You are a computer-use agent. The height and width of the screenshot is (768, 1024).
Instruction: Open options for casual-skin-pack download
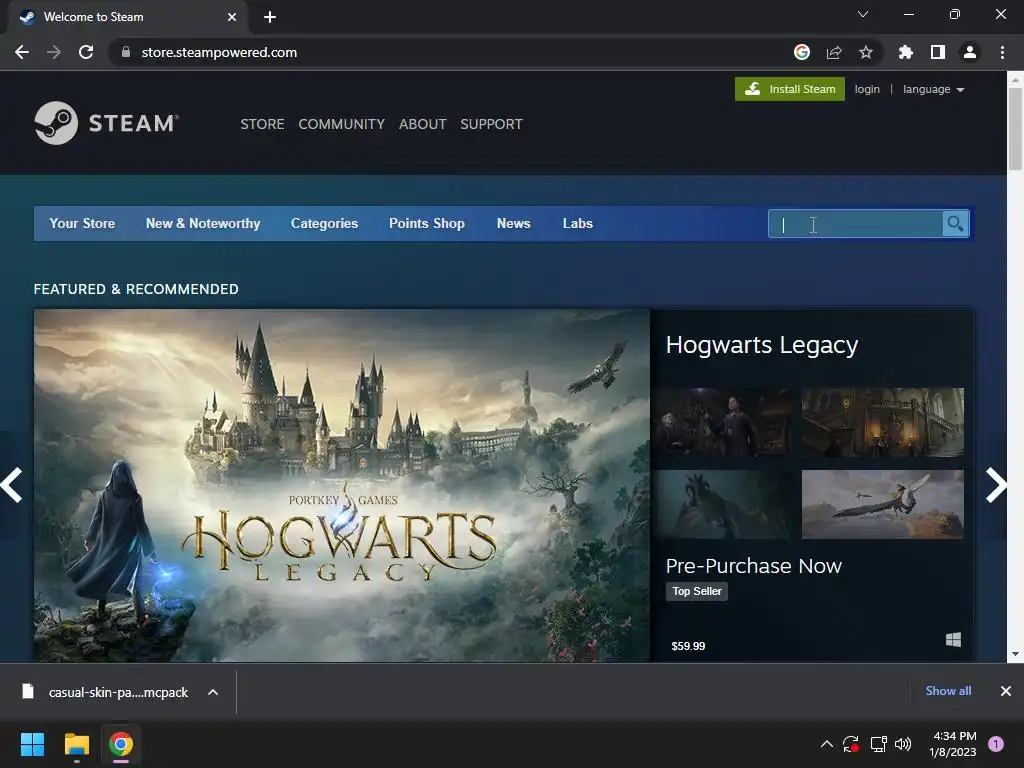213,692
